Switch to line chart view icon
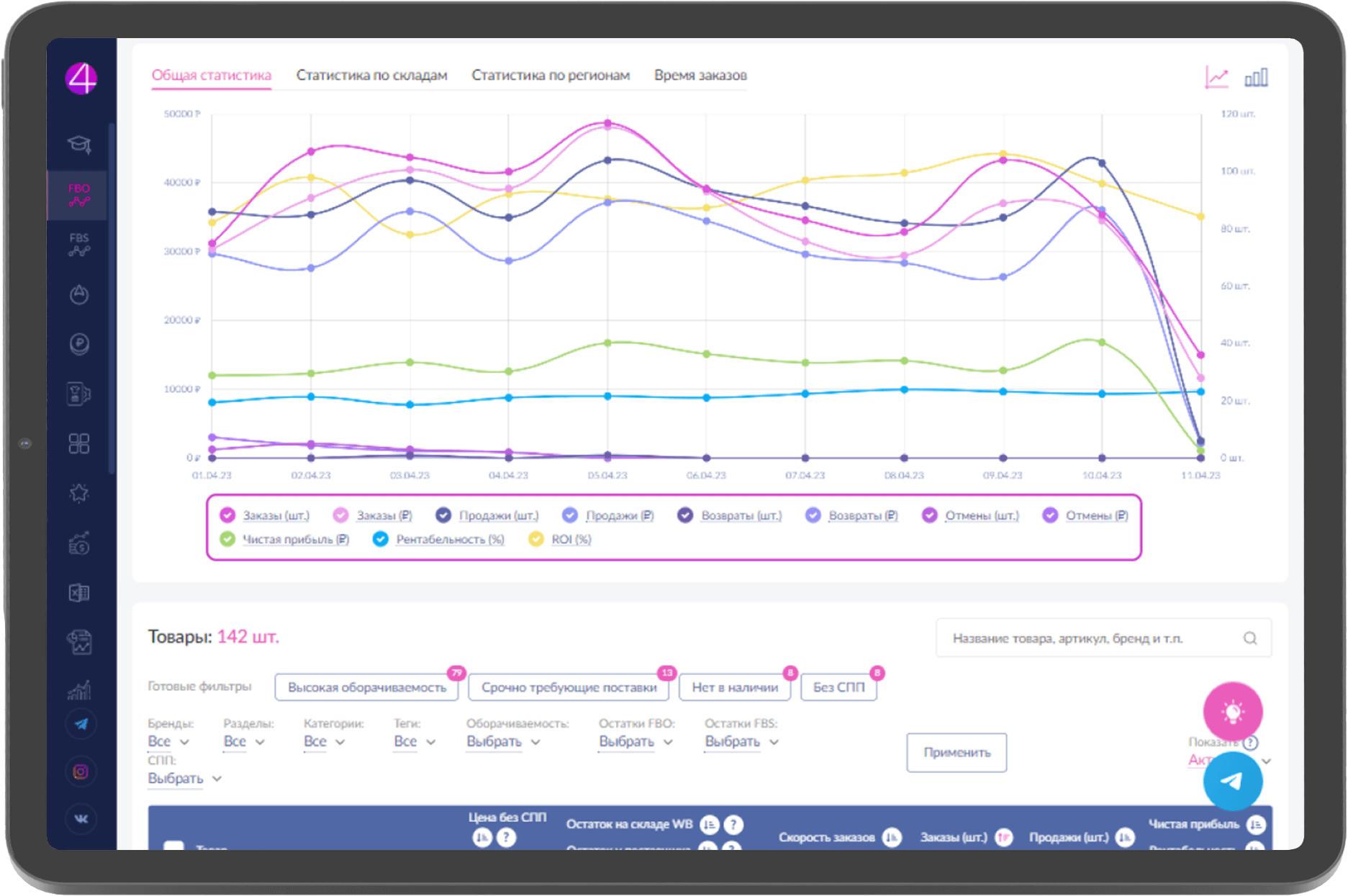The height and width of the screenshot is (896, 1348). click(1216, 77)
